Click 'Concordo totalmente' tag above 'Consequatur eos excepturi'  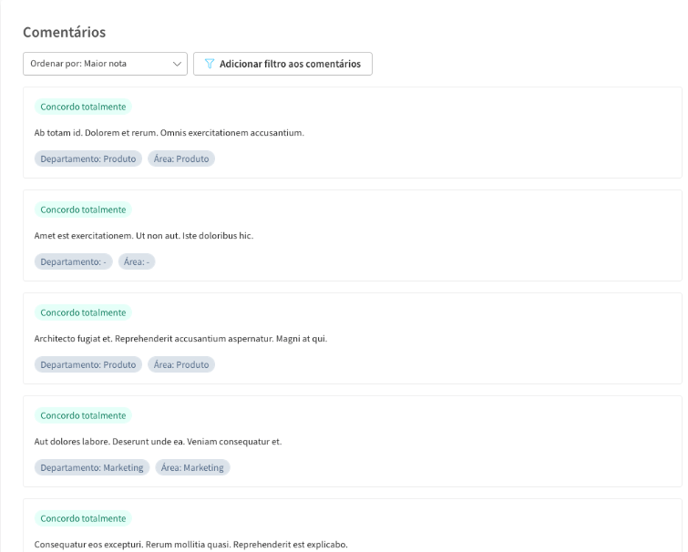pos(83,518)
